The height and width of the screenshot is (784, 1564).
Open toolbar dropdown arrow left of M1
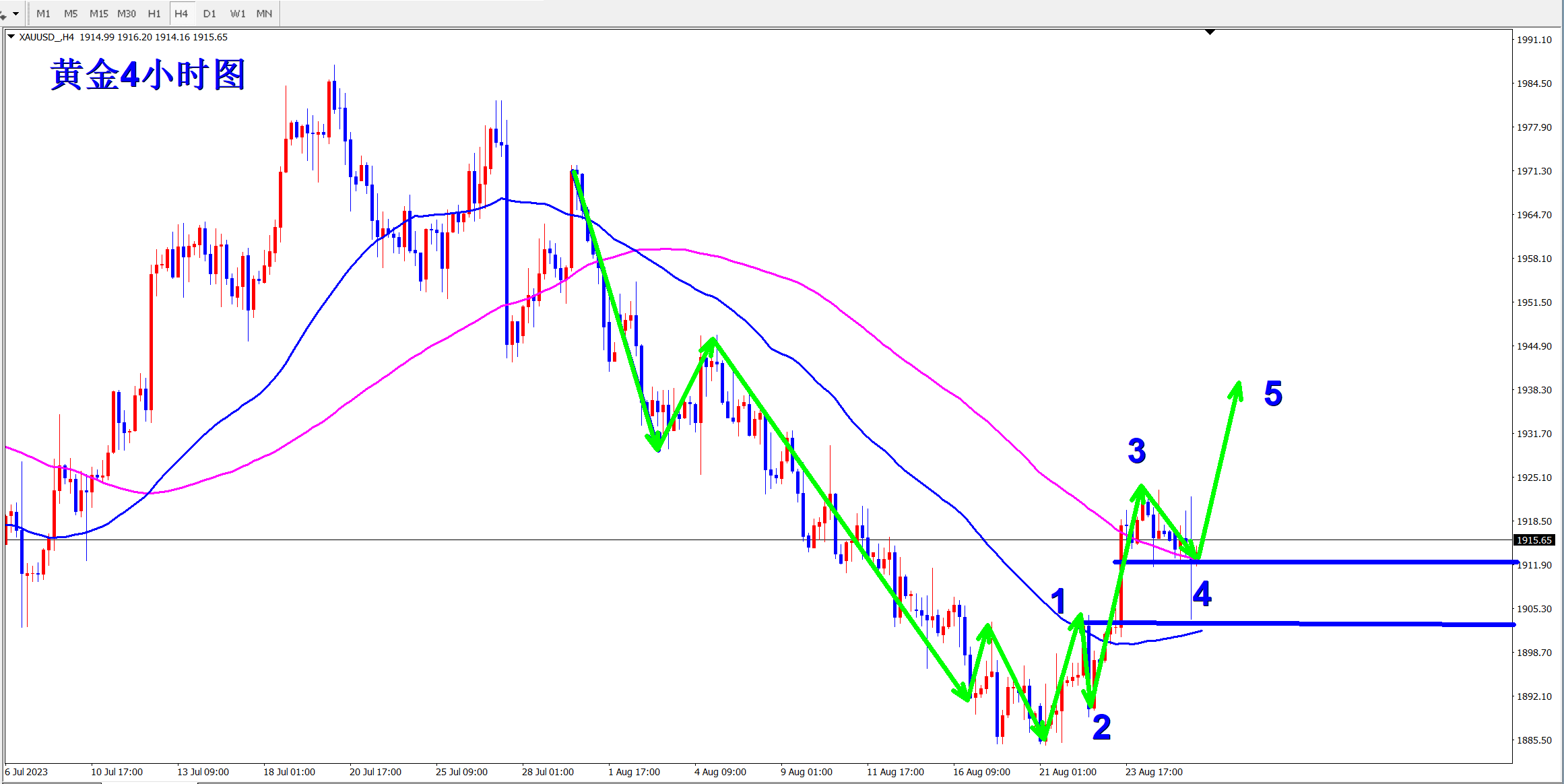pos(15,13)
